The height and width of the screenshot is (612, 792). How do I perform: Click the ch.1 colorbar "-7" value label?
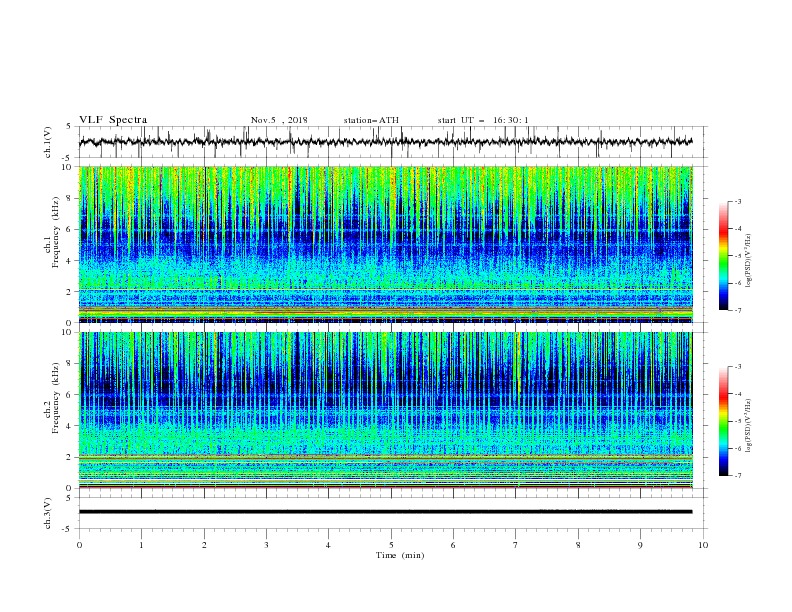(x=737, y=310)
